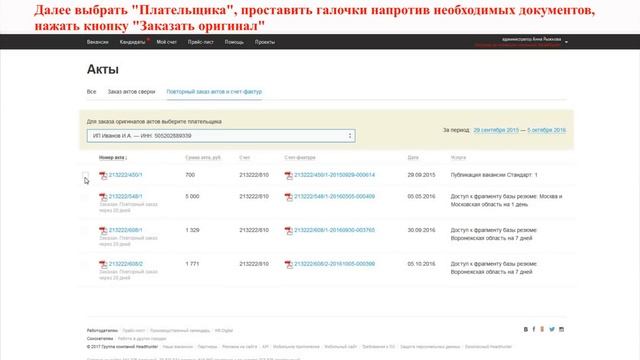Click the amount 1 771 cell
640x360 pixels.
coord(192,264)
